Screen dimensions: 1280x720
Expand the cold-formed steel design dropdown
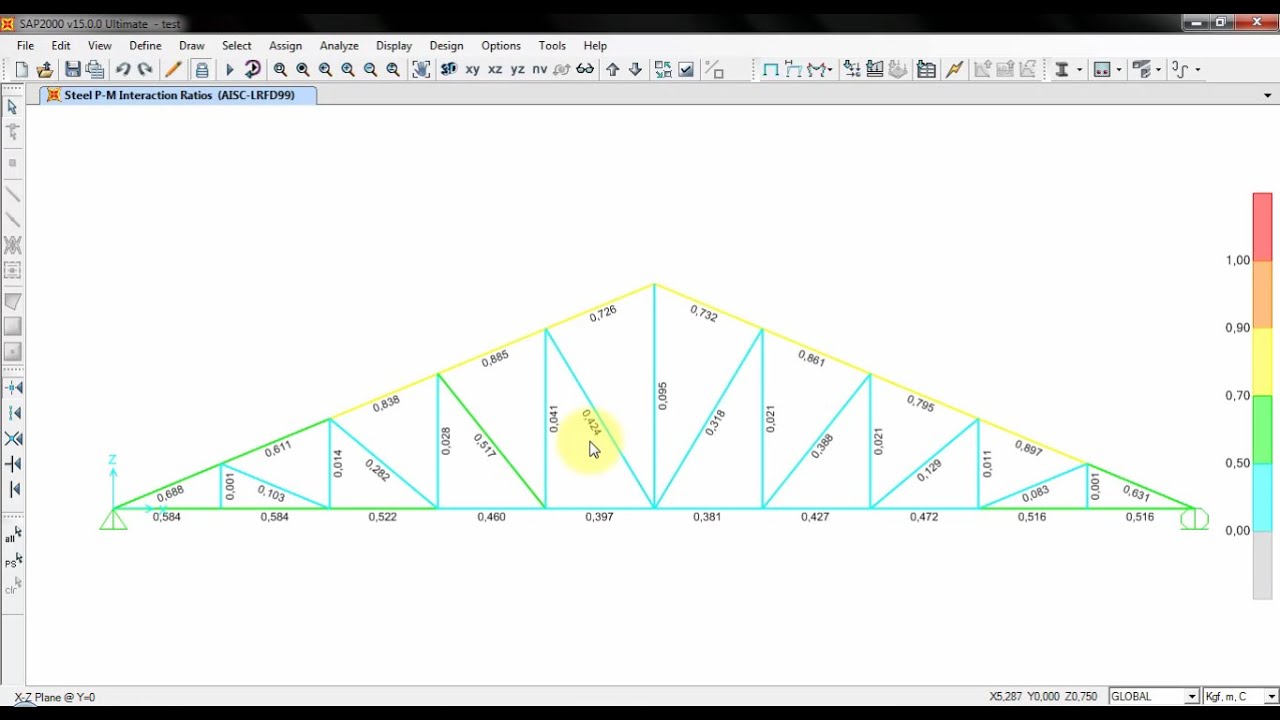click(1197, 69)
